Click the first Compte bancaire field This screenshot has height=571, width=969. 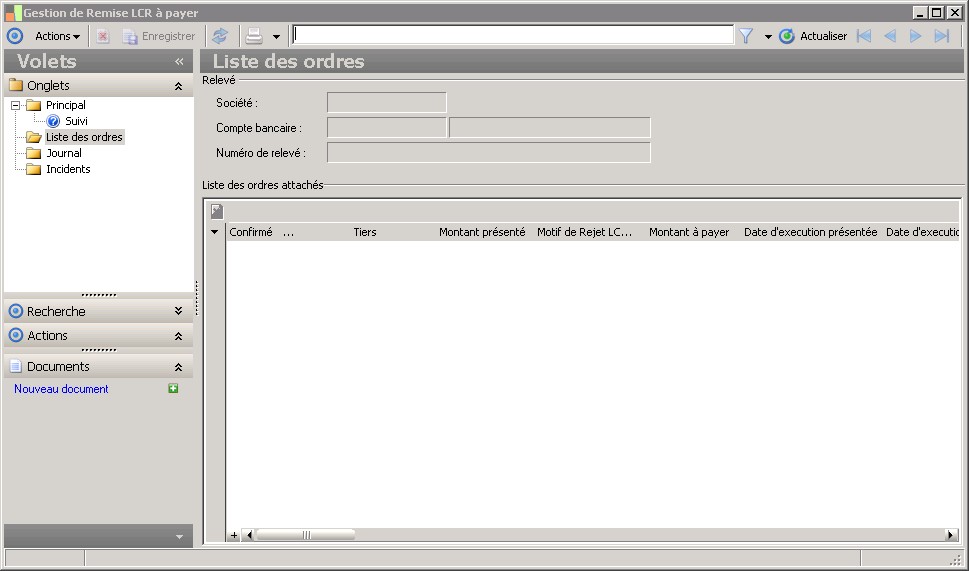click(x=386, y=127)
